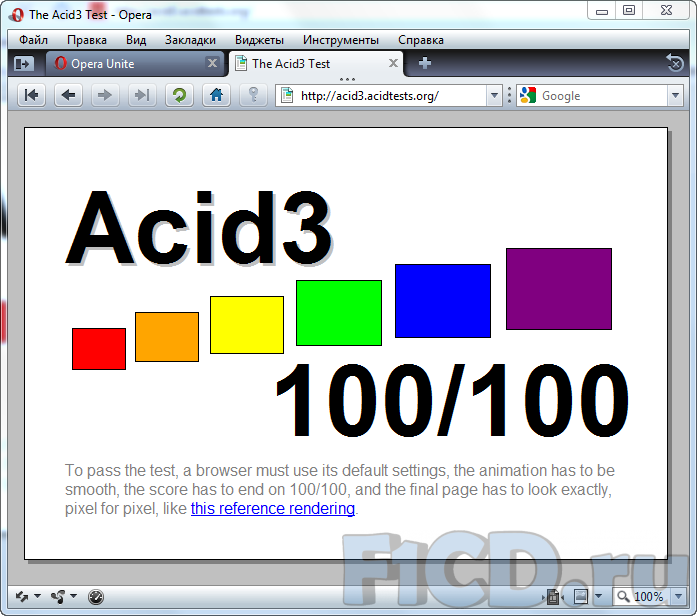The height and width of the screenshot is (616, 697).
Task: Click the purple Acid3 box
Action: [x=559, y=289]
